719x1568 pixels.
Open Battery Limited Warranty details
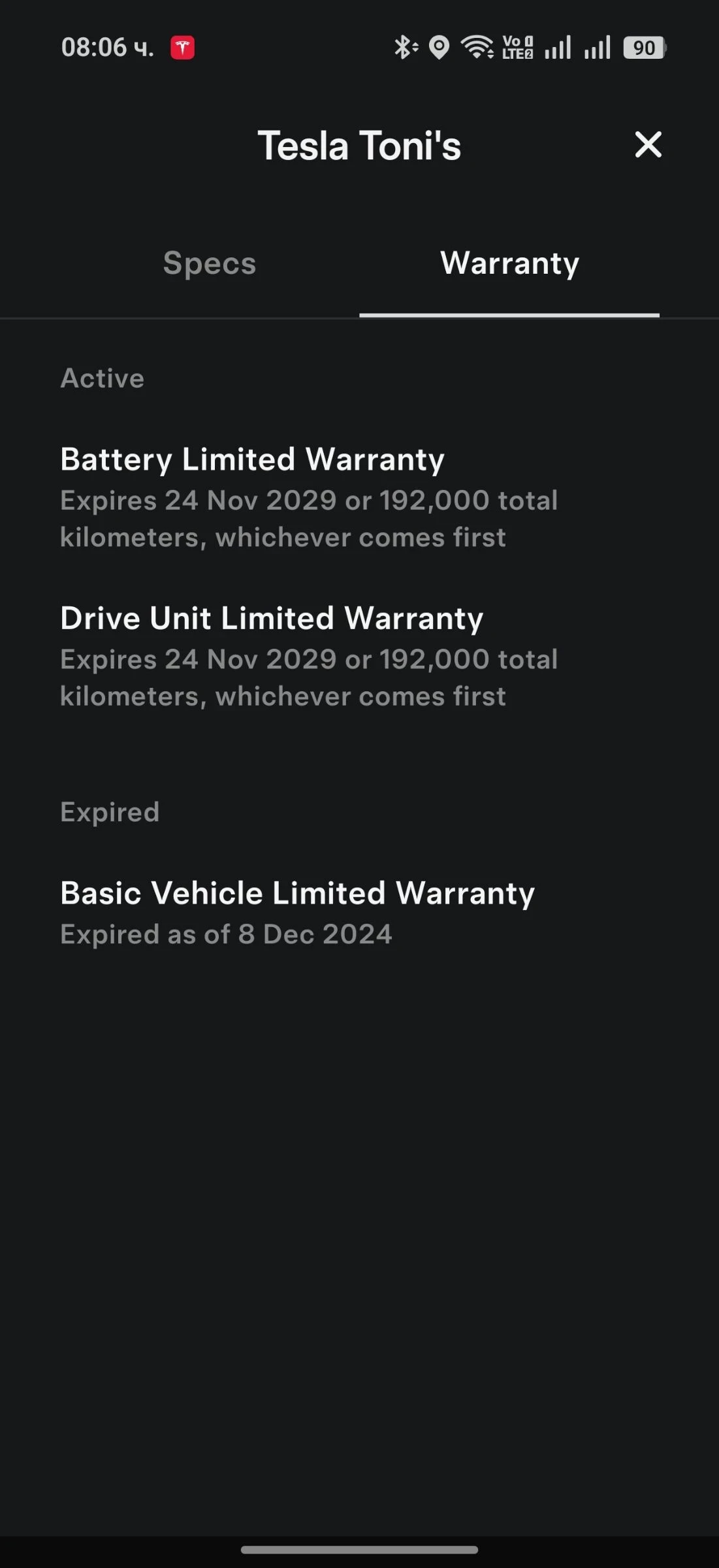click(x=253, y=459)
